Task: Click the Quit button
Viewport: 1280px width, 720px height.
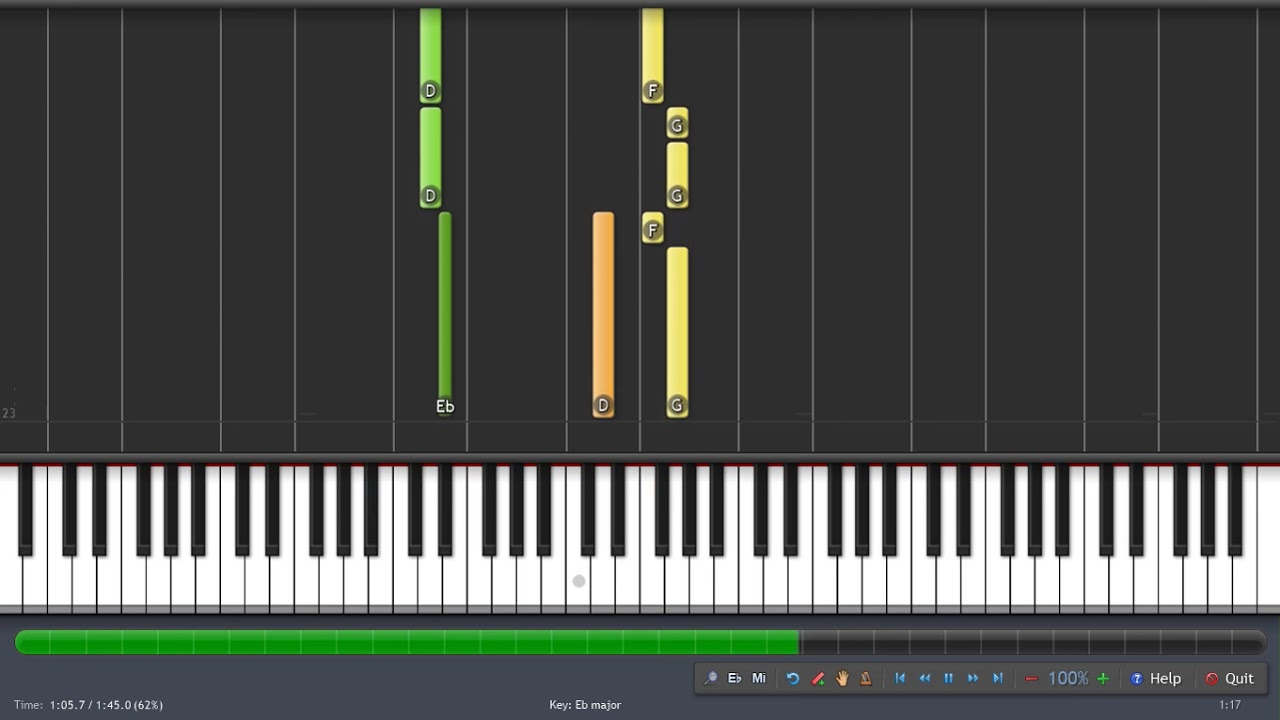Action: 1230,678
